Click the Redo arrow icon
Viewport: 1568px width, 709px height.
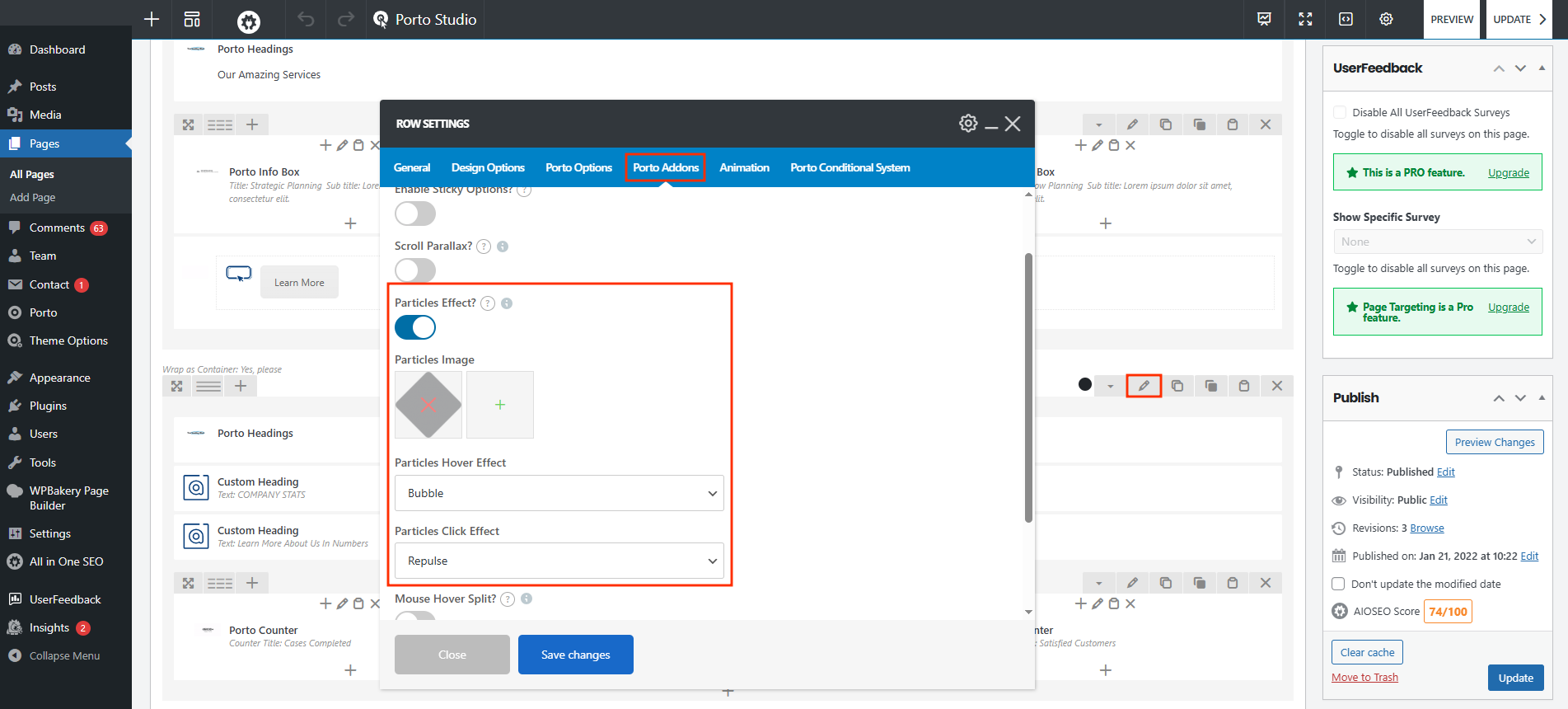(346, 19)
